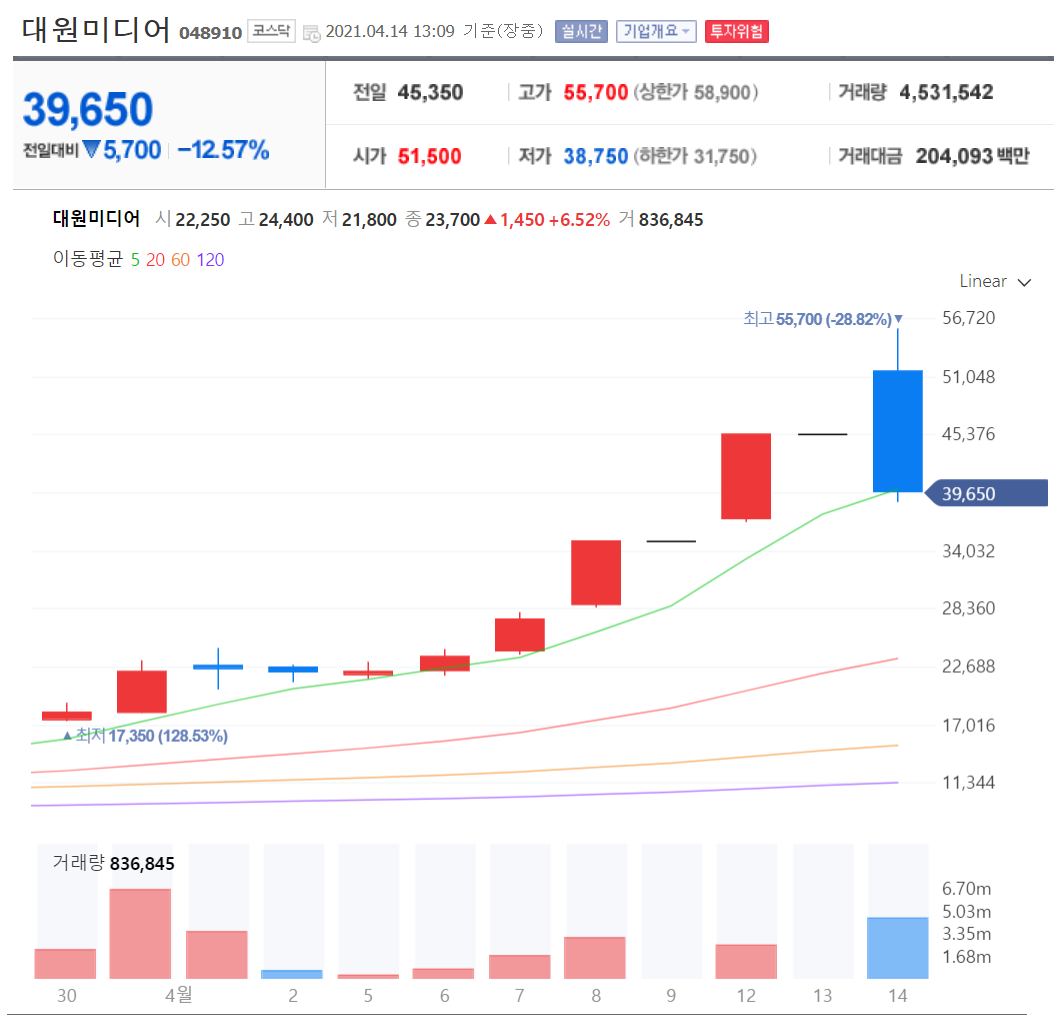This screenshot has height=1032, width=1063.
Task: Click the +6.52% change in chart header
Action: point(579,220)
